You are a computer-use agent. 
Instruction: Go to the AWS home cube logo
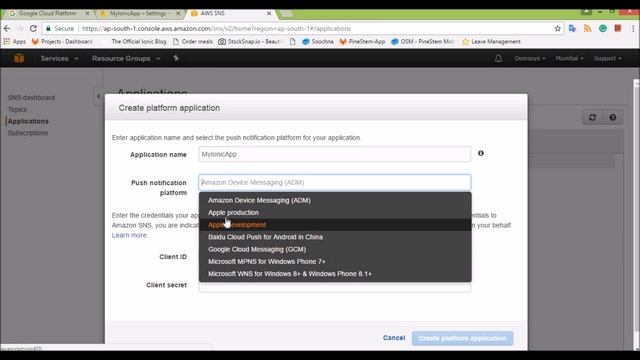[x=19, y=58]
